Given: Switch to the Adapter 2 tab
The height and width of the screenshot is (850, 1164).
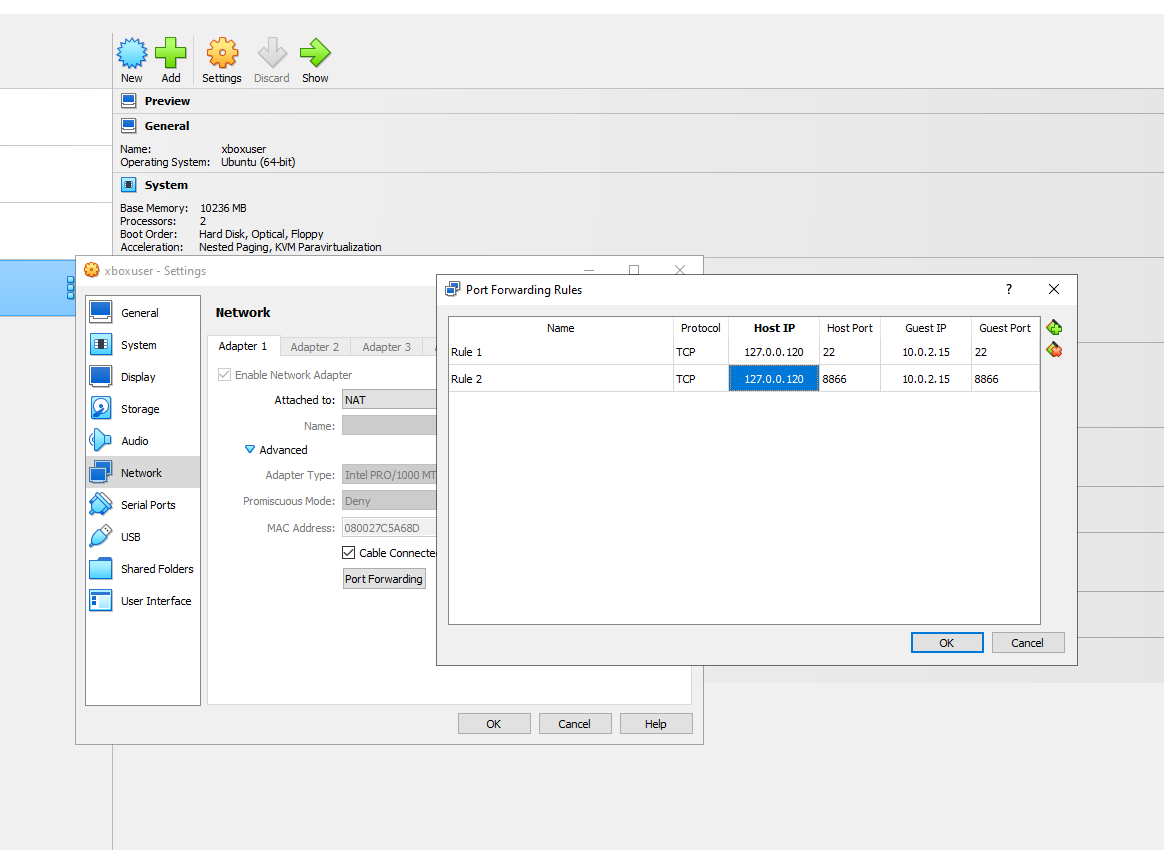Looking at the screenshot, I should 314,347.
